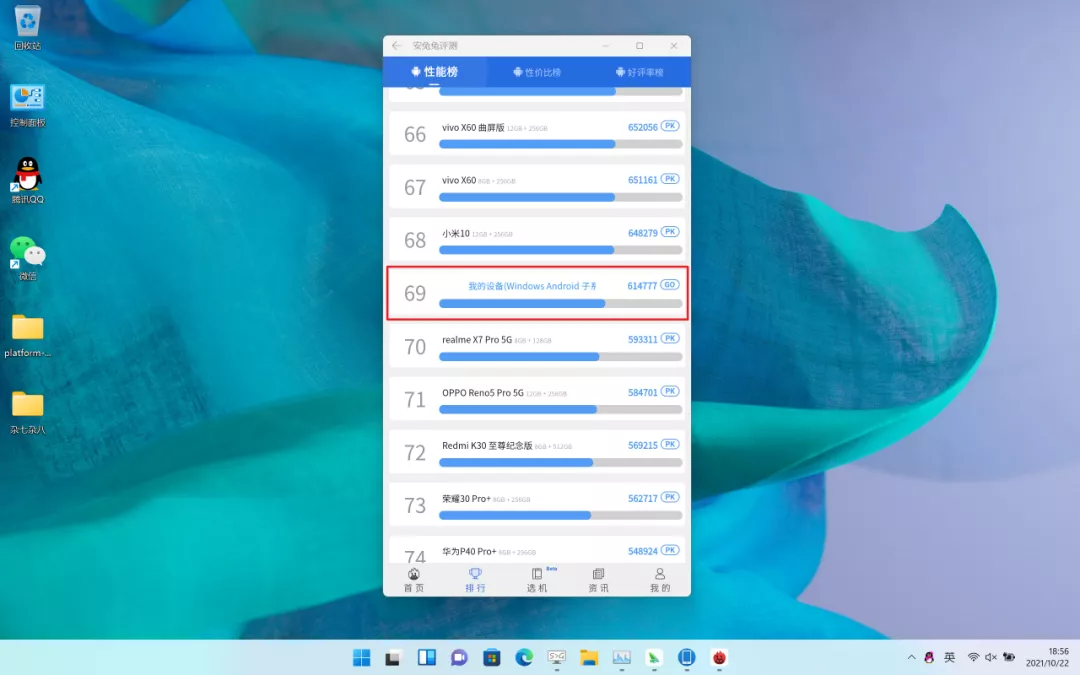The image size is (1080, 675).
Task: Select the Redmi K30 至尊纪念版 name
Action: point(487,446)
